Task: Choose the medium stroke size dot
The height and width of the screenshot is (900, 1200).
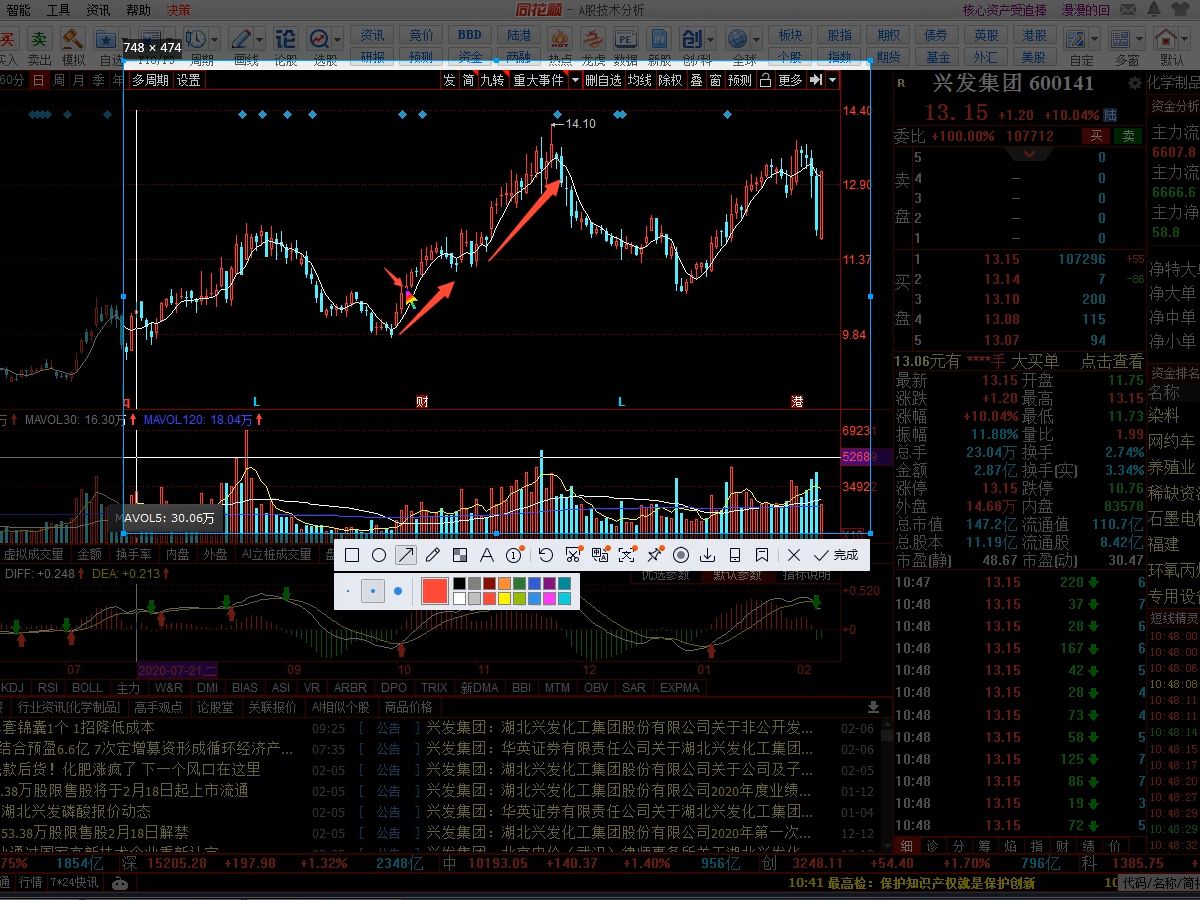Action: [x=373, y=591]
